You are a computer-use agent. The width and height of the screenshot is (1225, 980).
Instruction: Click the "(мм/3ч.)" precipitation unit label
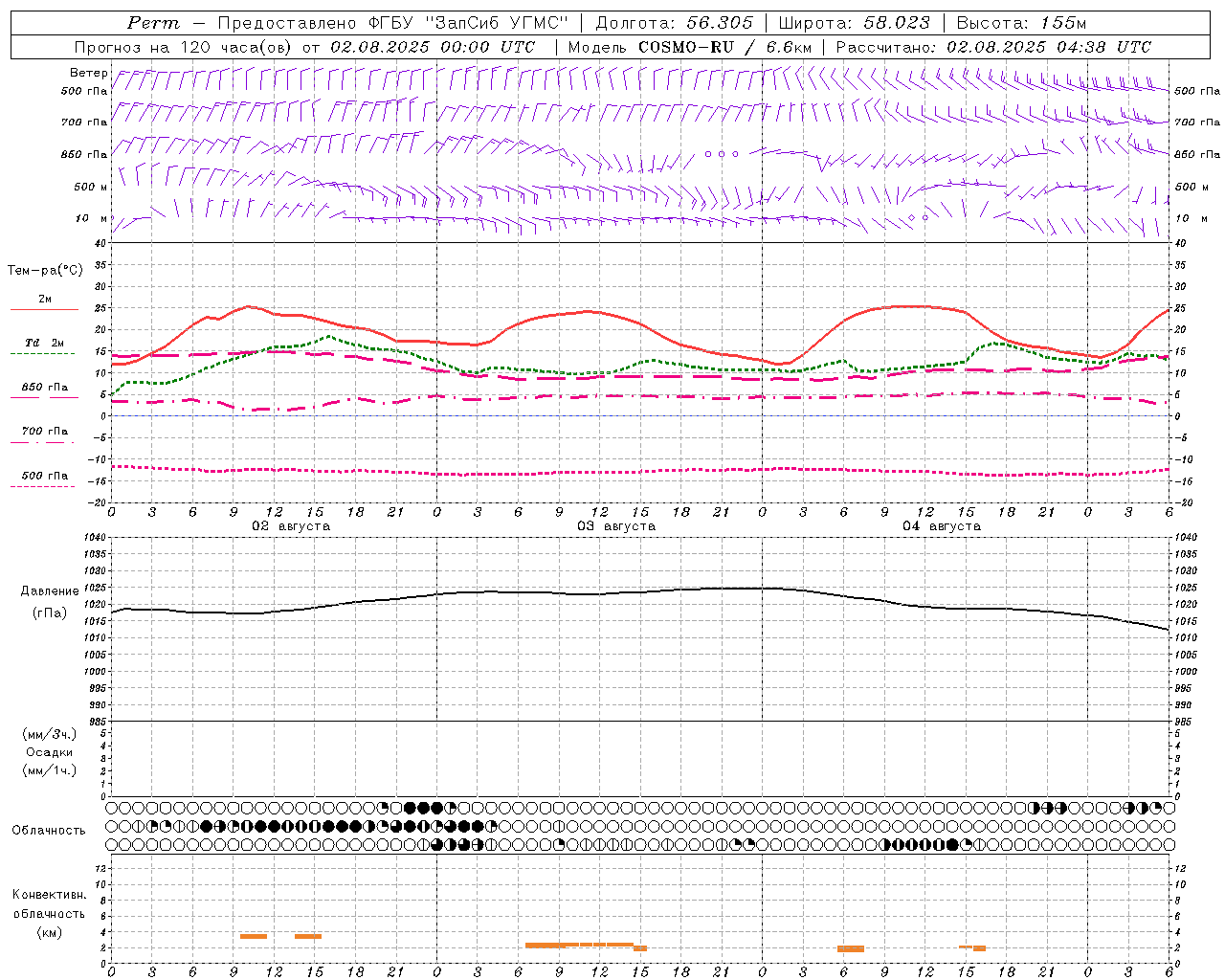tap(50, 734)
